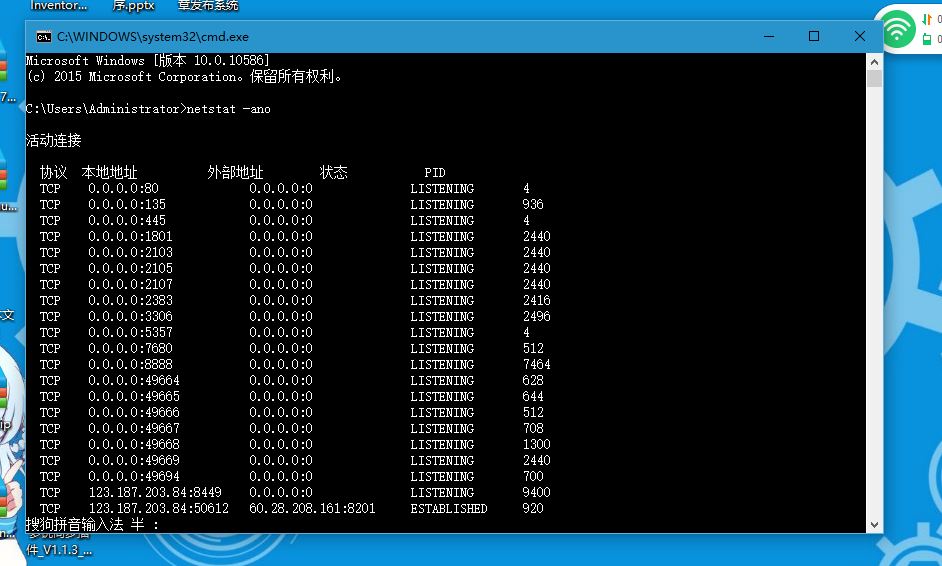Click local address 0.0.0.0:49666
Image resolution: width=942 pixels, height=566 pixels.
click(x=134, y=413)
